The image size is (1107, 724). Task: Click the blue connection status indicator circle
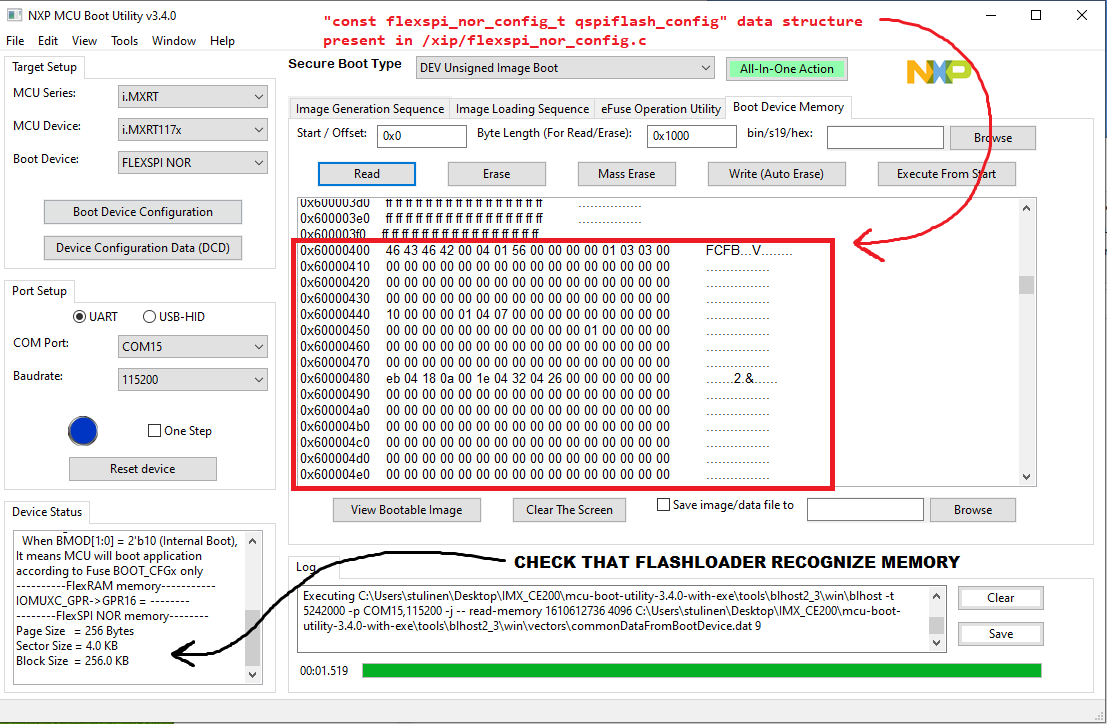[x=83, y=431]
